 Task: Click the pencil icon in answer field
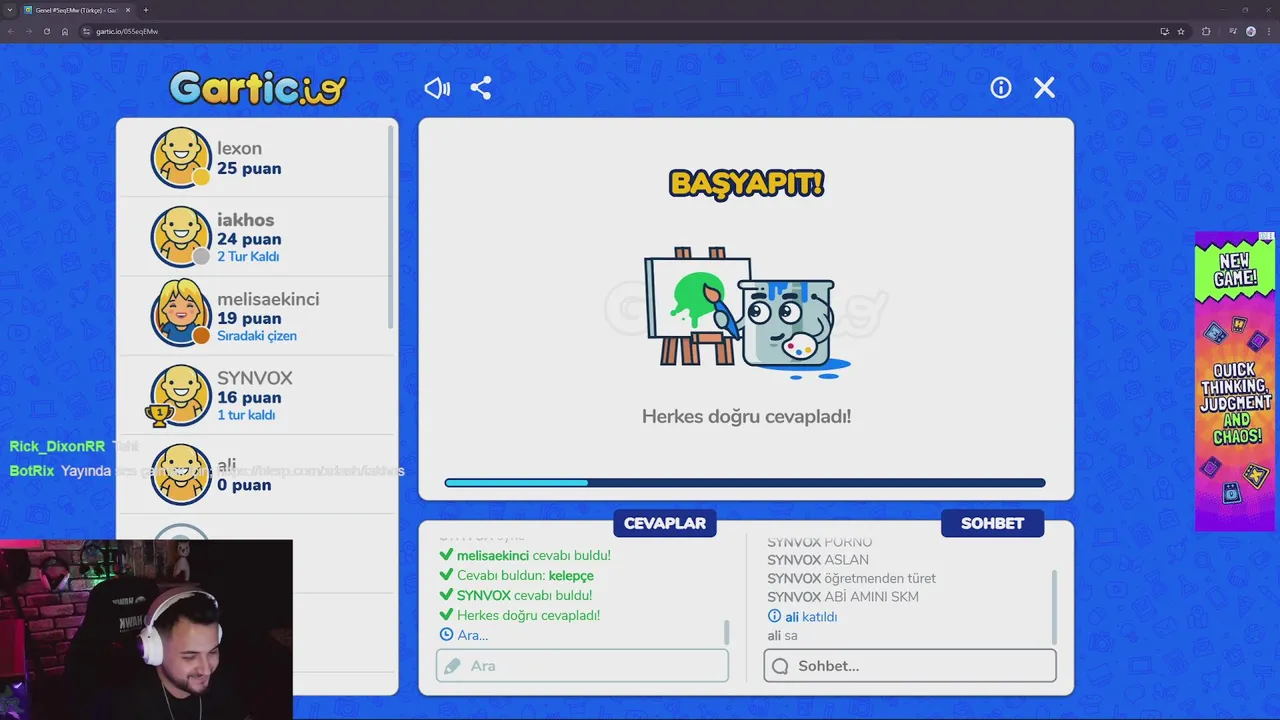[x=453, y=666]
